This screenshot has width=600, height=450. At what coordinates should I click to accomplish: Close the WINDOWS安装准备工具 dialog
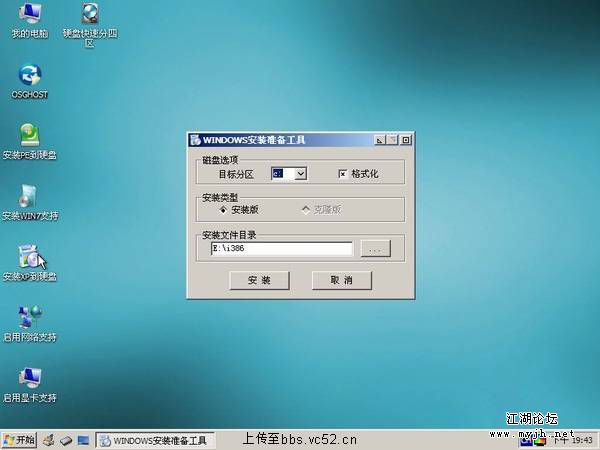406,140
